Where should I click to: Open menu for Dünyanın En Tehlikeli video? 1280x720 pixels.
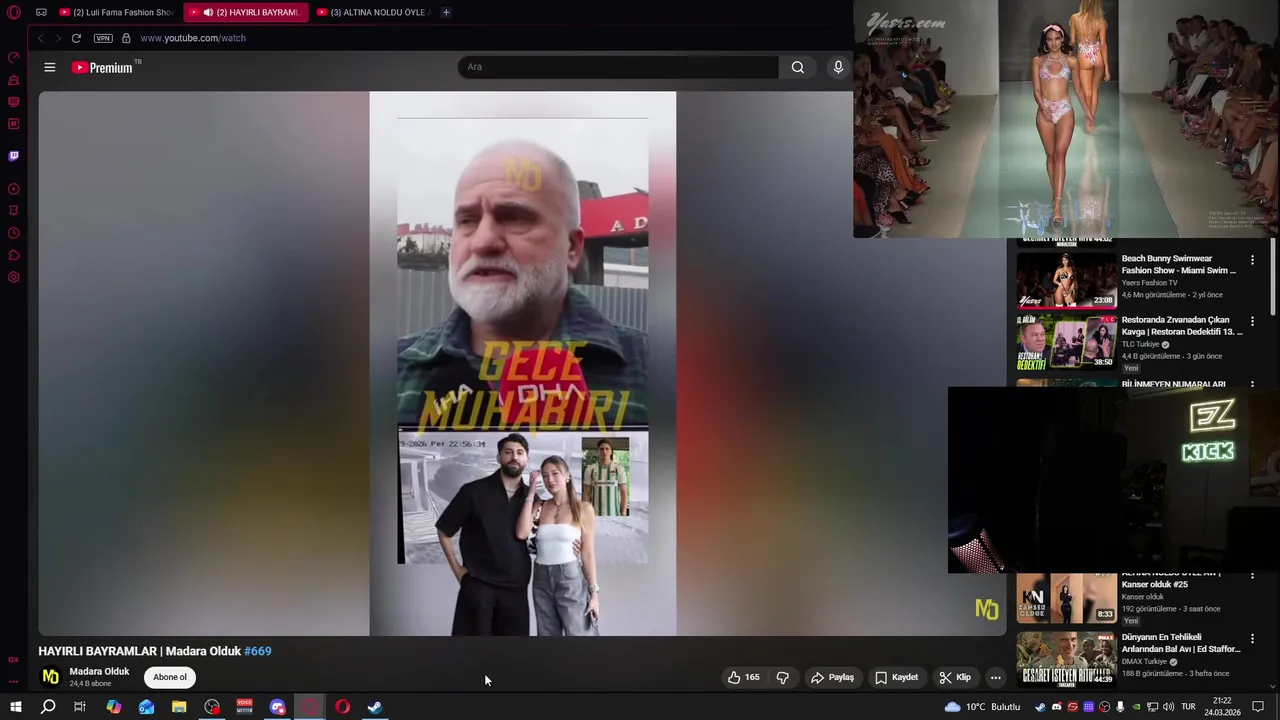(1252, 638)
